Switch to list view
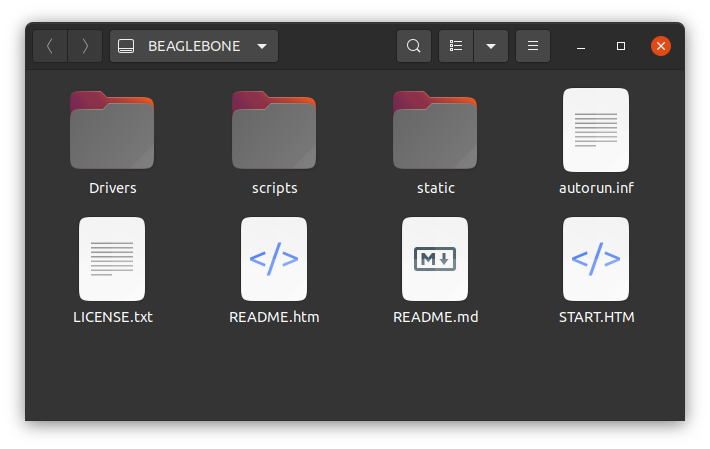This screenshot has height=449, width=710. coord(456,46)
